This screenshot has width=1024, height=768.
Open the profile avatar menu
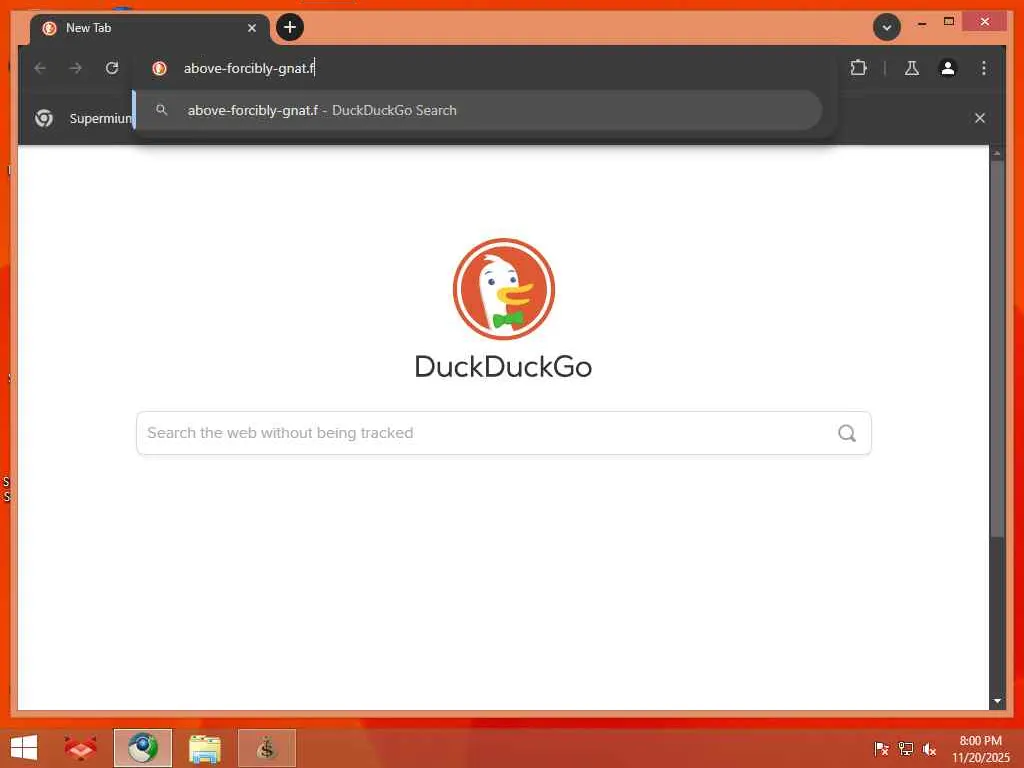(948, 68)
